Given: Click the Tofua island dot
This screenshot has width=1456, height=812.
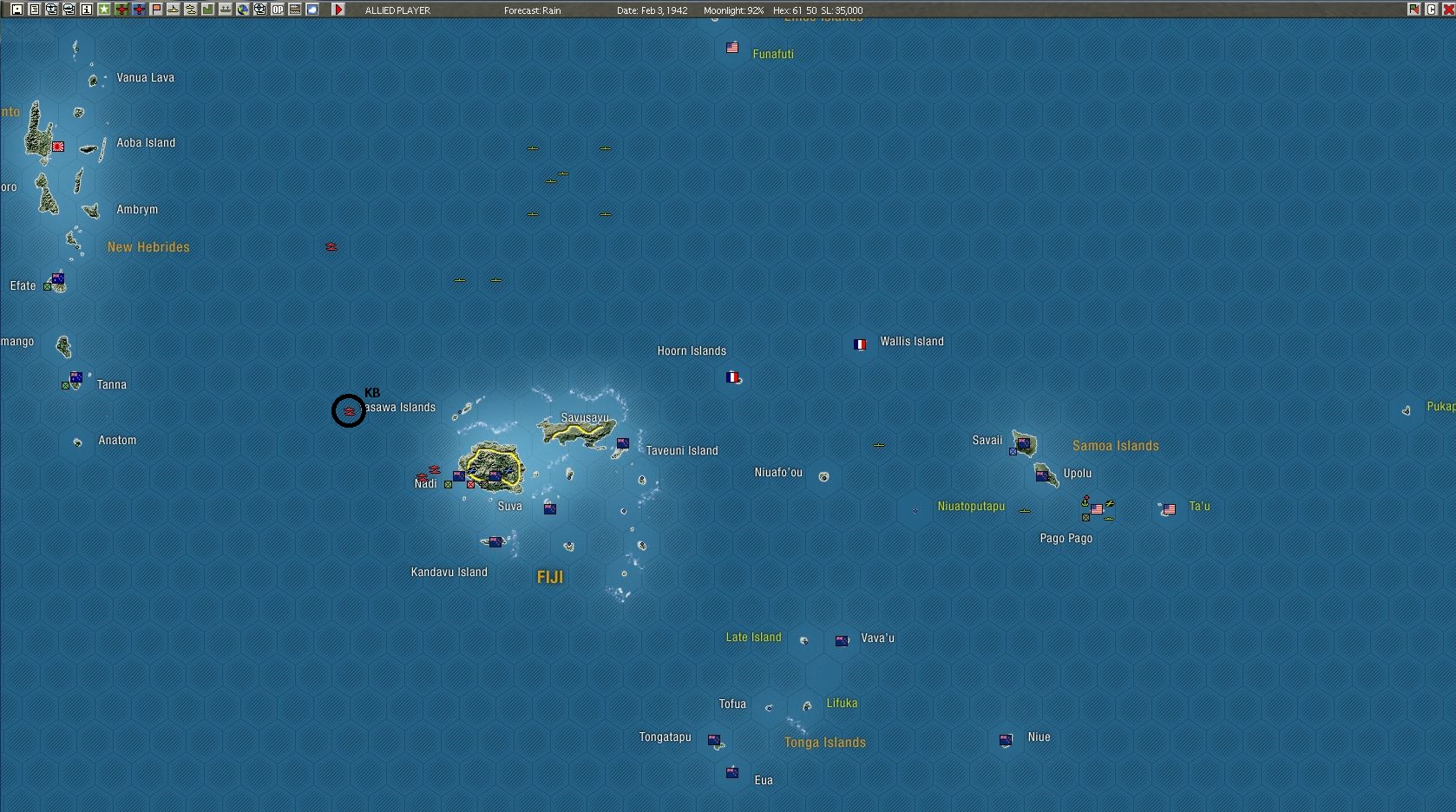Looking at the screenshot, I should coord(769,708).
